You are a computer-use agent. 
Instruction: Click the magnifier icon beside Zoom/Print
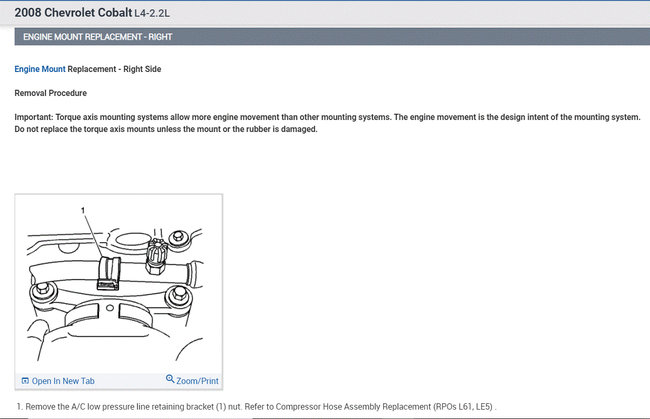pyautogui.click(x=170, y=379)
